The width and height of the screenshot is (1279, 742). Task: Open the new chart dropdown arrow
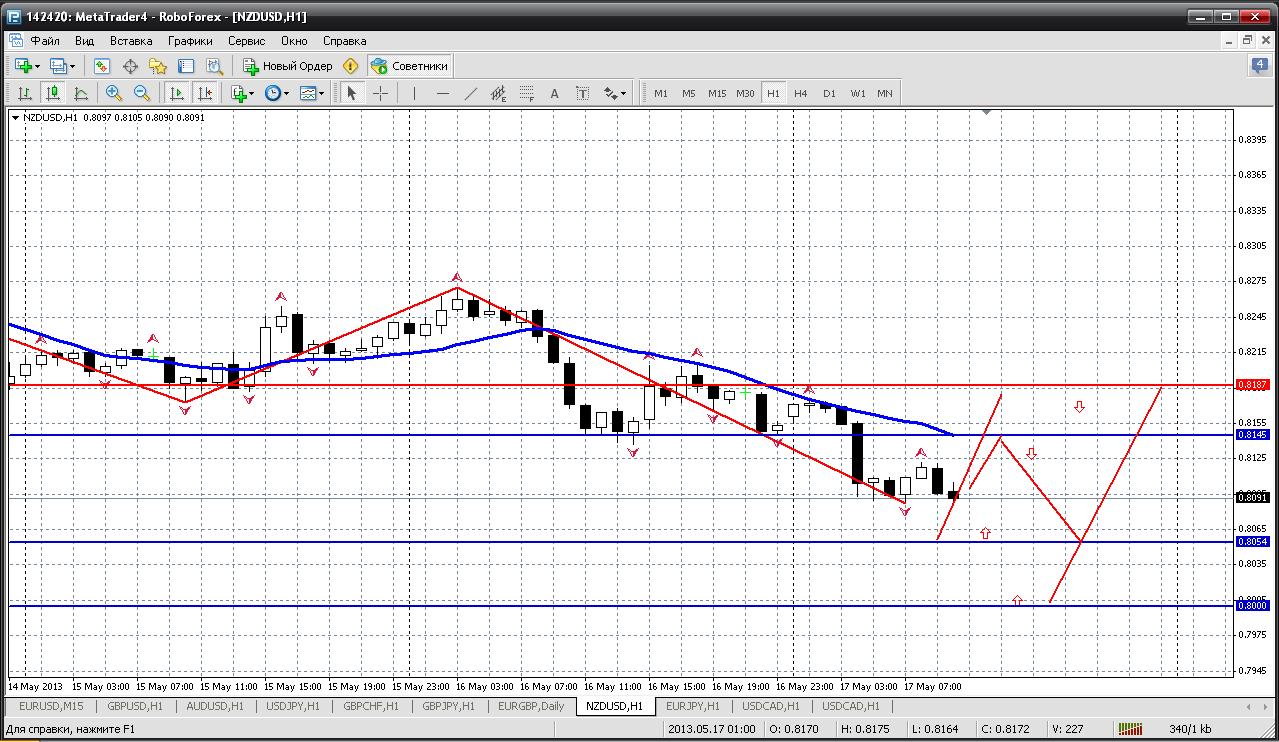pyautogui.click(x=38, y=66)
